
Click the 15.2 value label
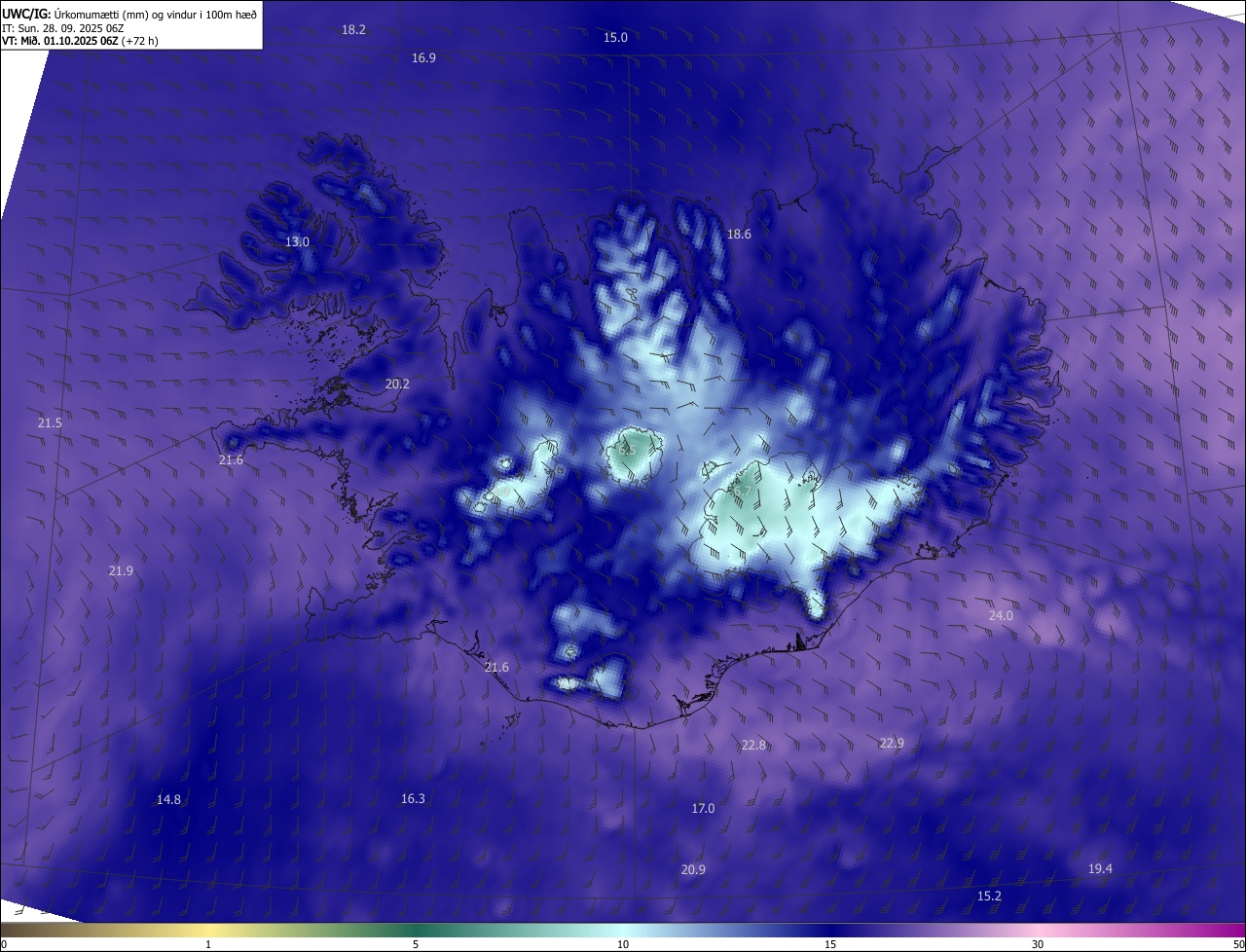point(989,897)
